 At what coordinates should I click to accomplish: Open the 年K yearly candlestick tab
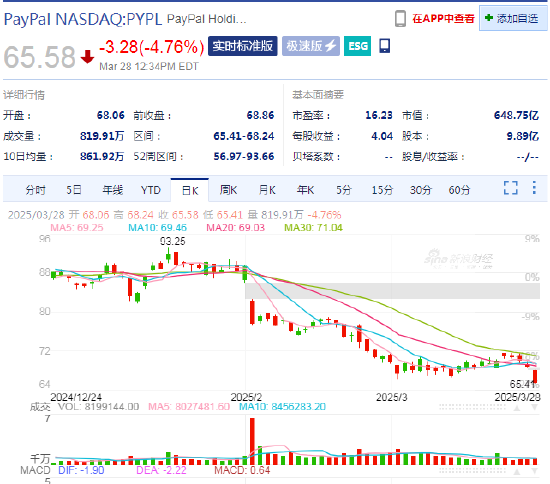pos(306,190)
